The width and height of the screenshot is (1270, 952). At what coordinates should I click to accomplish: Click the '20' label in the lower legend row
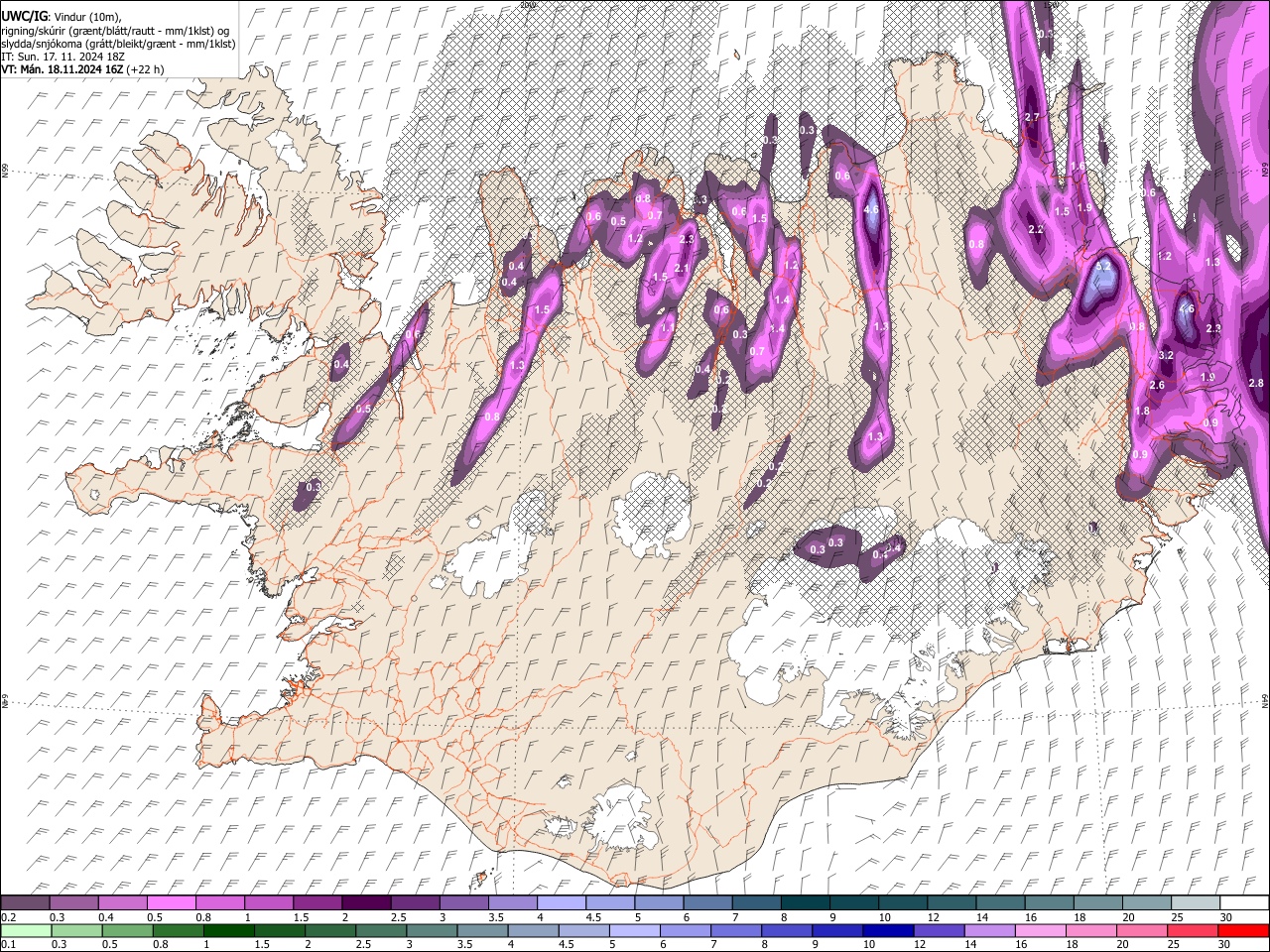click(x=1122, y=945)
